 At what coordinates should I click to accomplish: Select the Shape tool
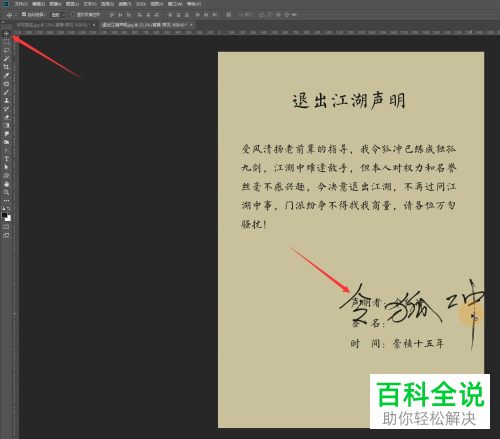[x=6, y=175]
